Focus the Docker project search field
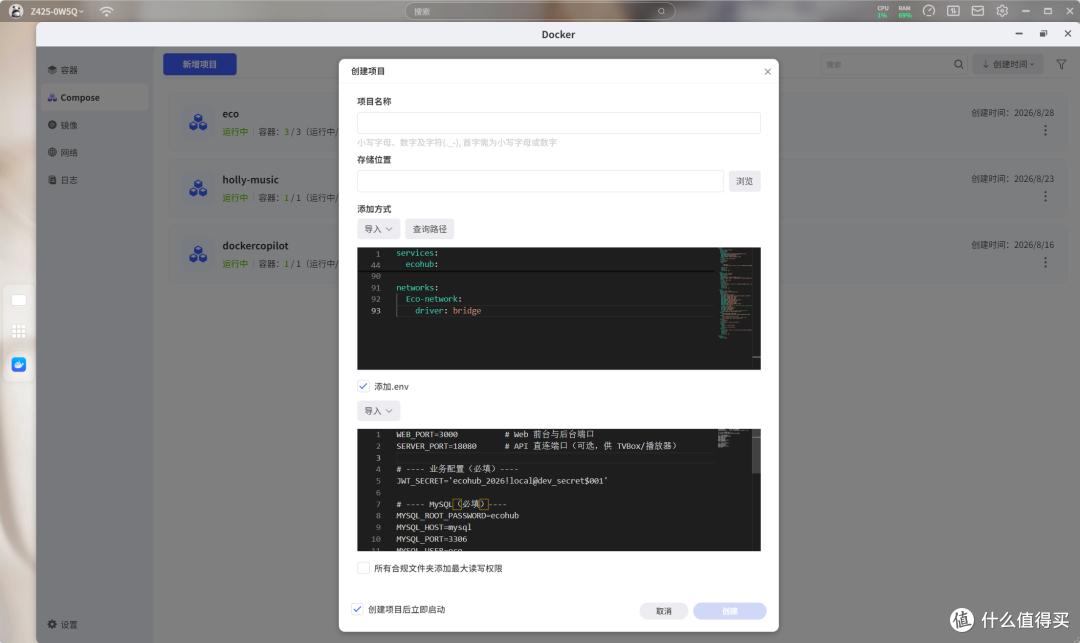Screen dimensions: 1080x643 point(886,65)
